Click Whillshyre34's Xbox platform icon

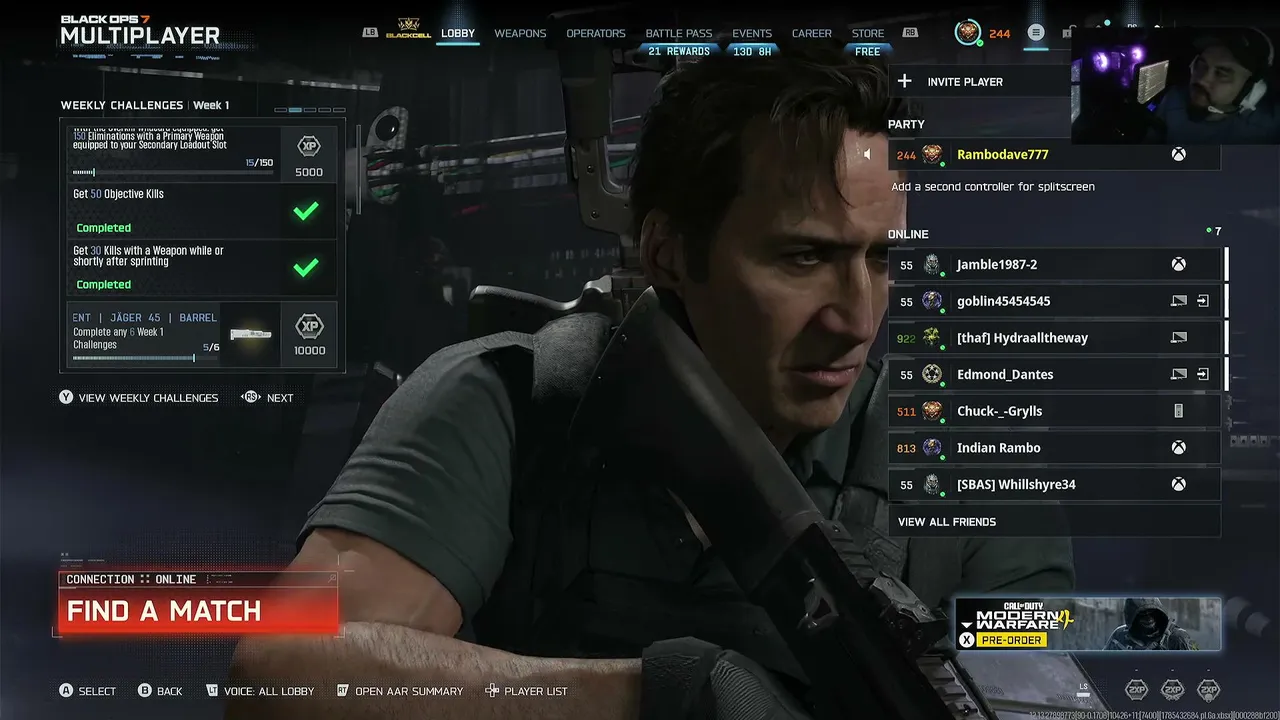click(1179, 484)
